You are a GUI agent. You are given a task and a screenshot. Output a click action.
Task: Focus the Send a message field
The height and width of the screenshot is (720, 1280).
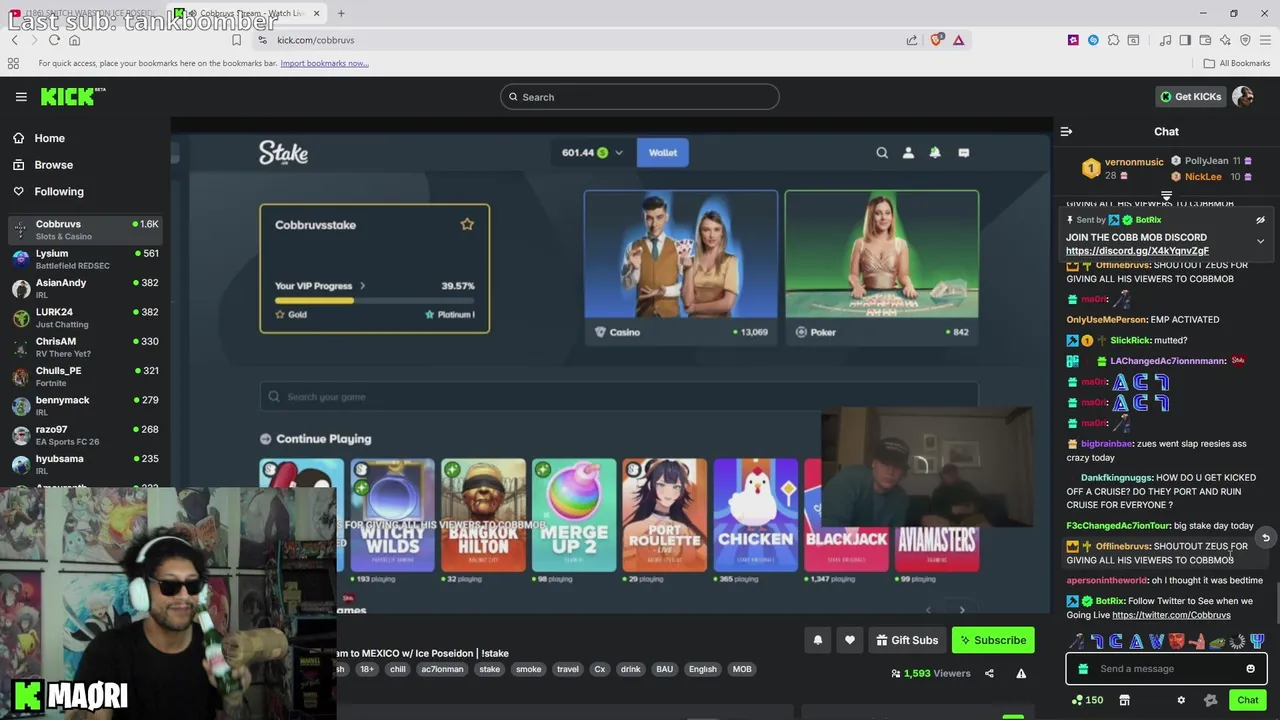[x=1166, y=669]
